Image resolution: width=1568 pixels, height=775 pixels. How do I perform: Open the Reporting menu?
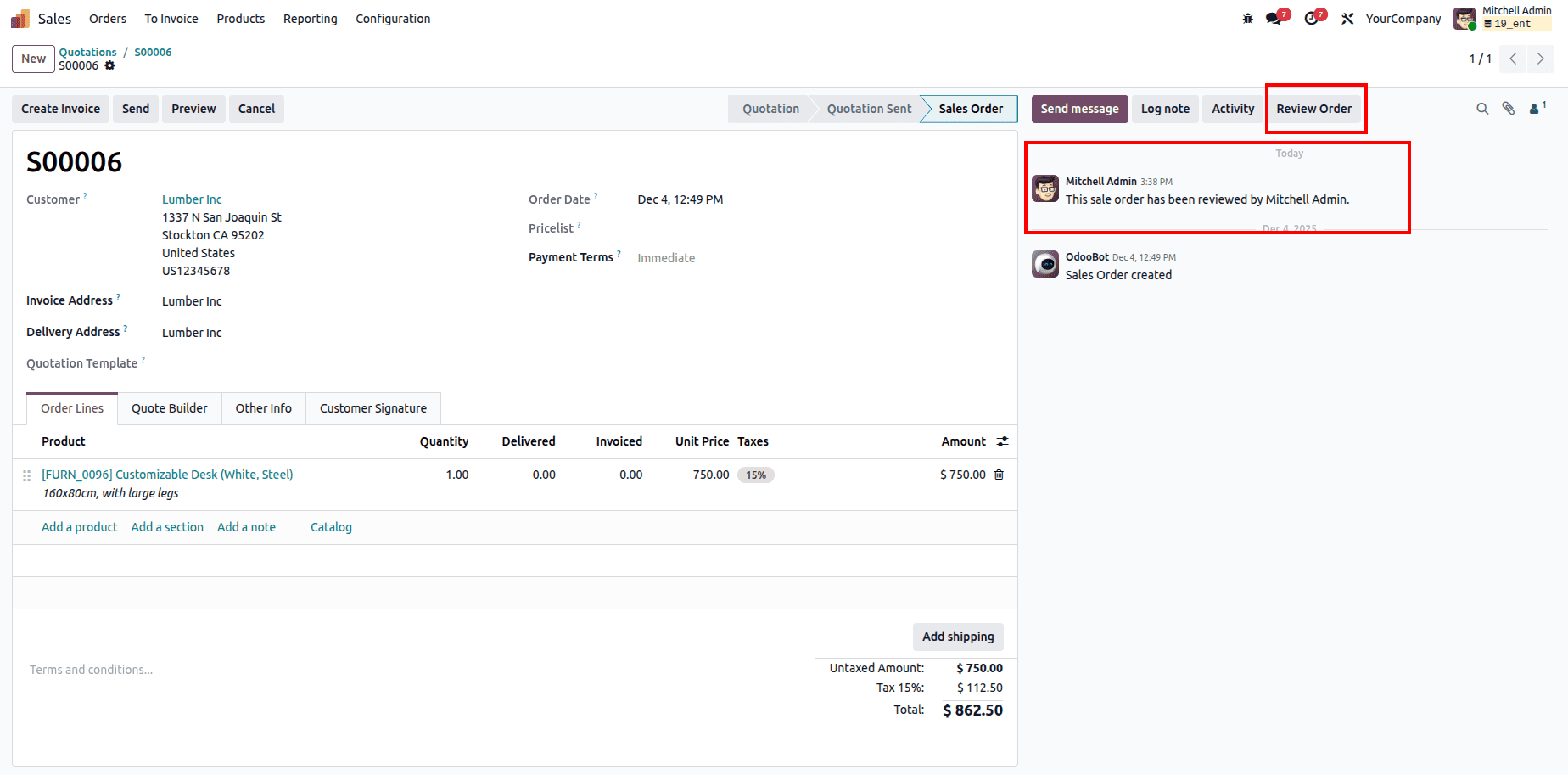[x=310, y=18]
